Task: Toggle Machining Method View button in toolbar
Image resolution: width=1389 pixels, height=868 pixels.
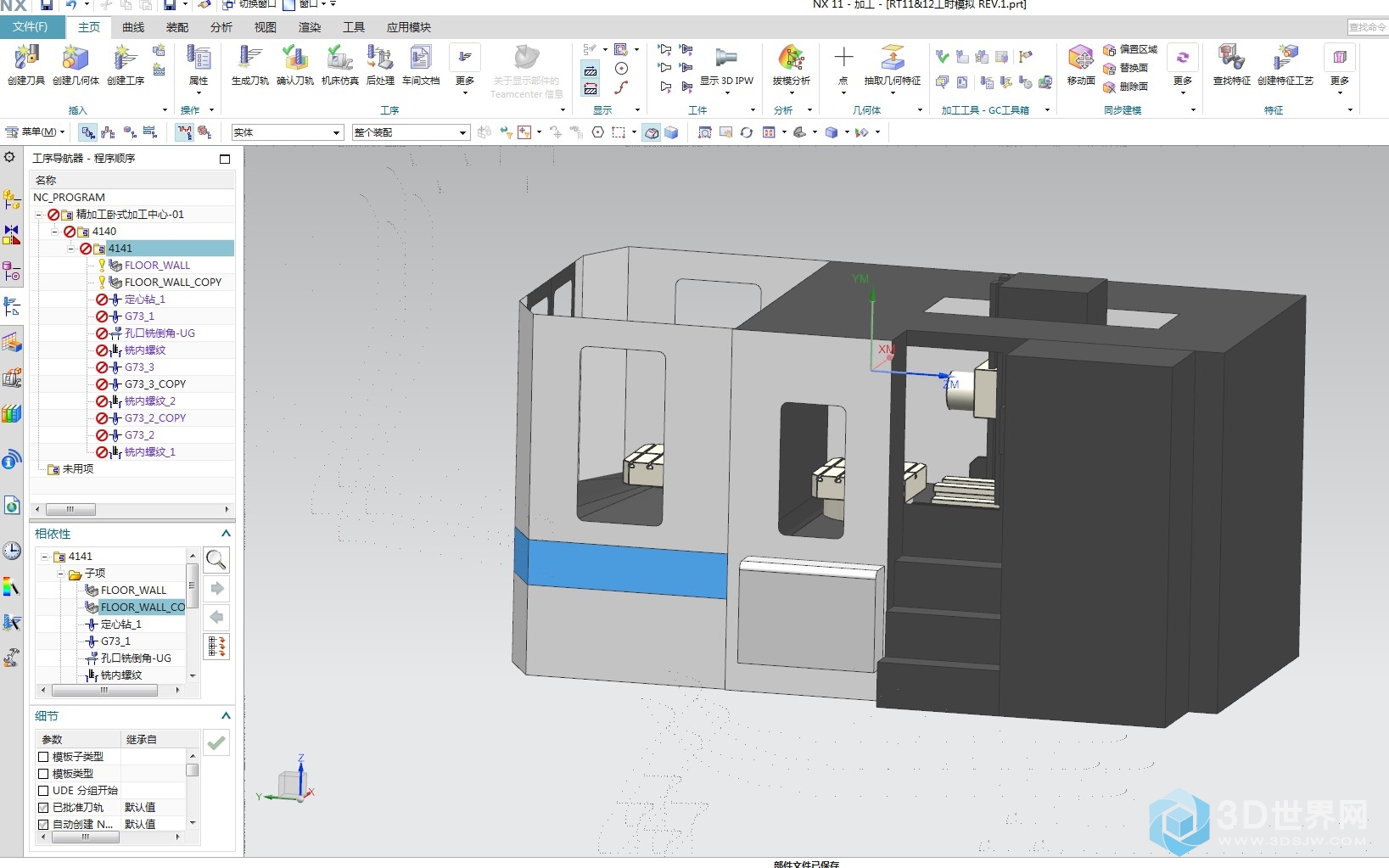Action: tap(151, 132)
